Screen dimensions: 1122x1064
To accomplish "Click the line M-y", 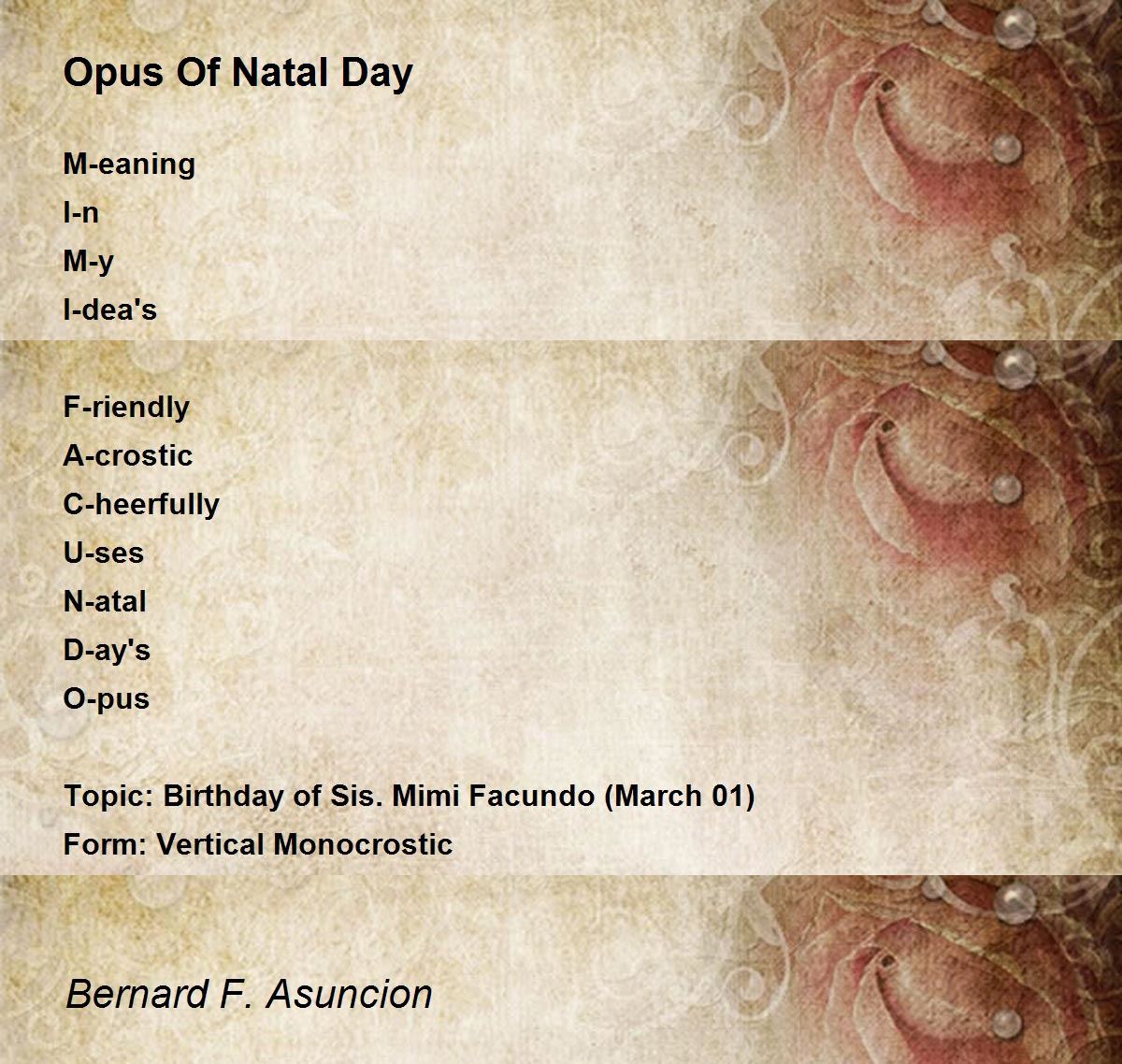I will (88, 262).
